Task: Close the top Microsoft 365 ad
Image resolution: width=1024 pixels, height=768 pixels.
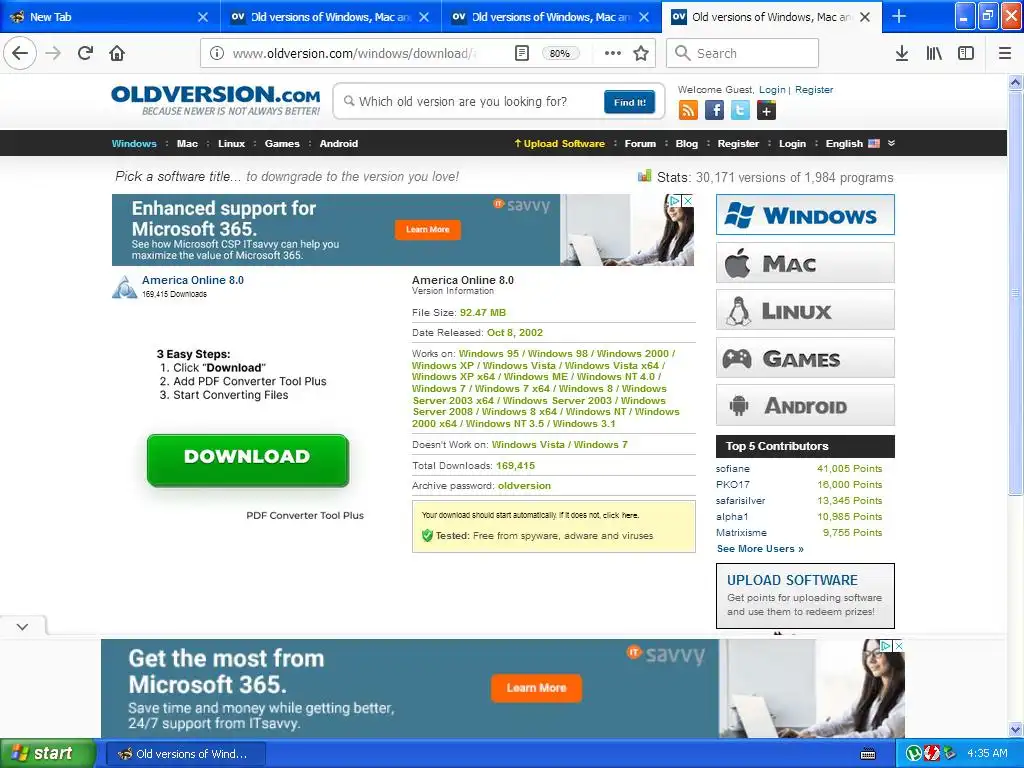Action: click(x=688, y=200)
